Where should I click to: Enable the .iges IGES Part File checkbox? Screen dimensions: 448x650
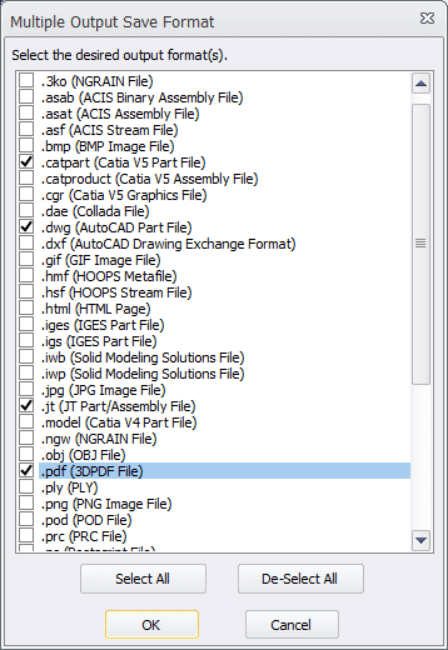click(27, 324)
